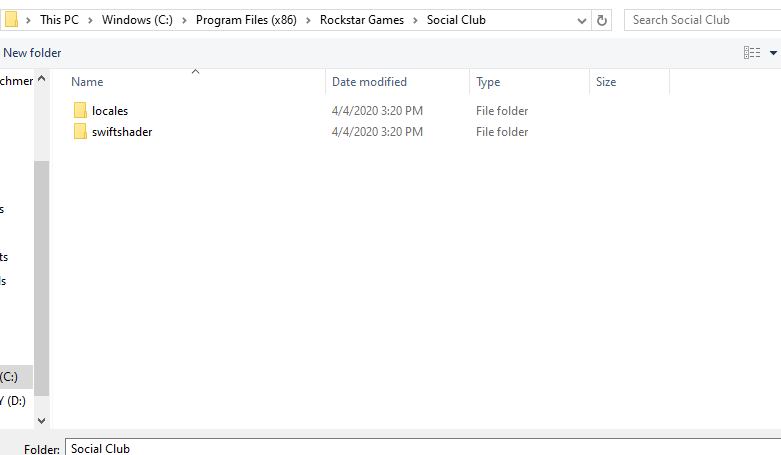This screenshot has height=455, width=781.
Task: Open the view options dropdown arrow
Action: (x=773, y=53)
